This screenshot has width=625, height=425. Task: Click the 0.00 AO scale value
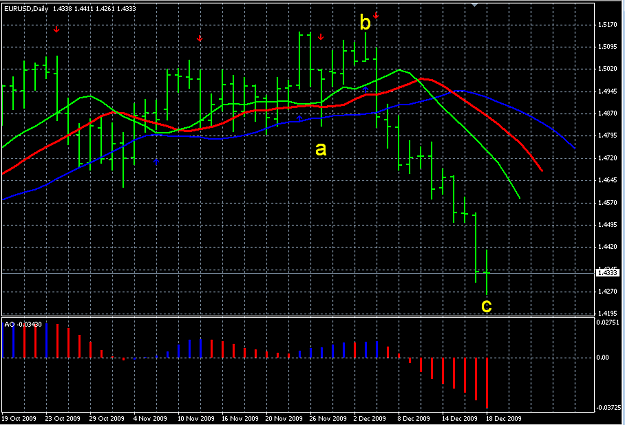pos(603,358)
